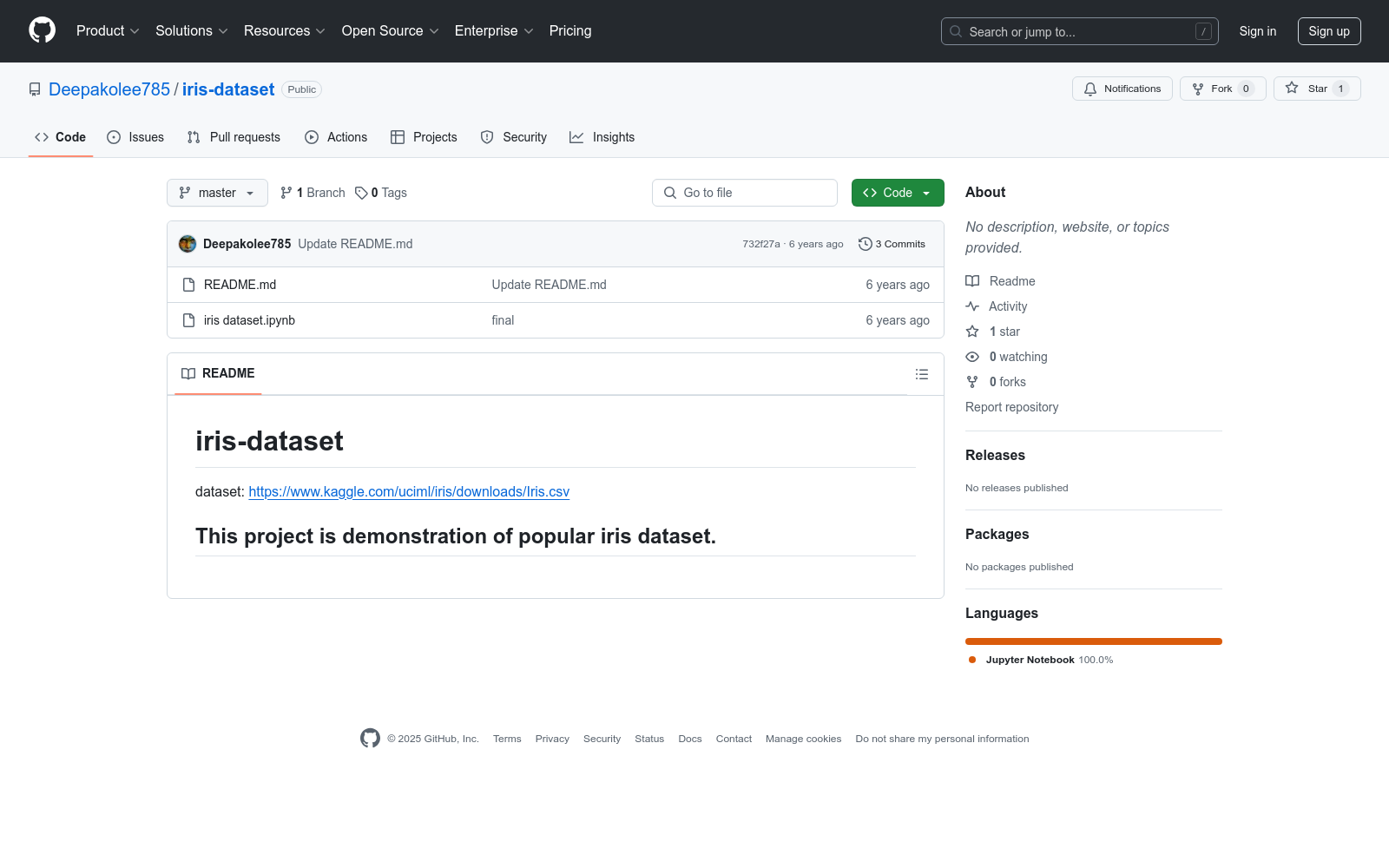Image resolution: width=1389 pixels, height=868 pixels.
Task: Click Do not share my personal information
Action: 942,739
